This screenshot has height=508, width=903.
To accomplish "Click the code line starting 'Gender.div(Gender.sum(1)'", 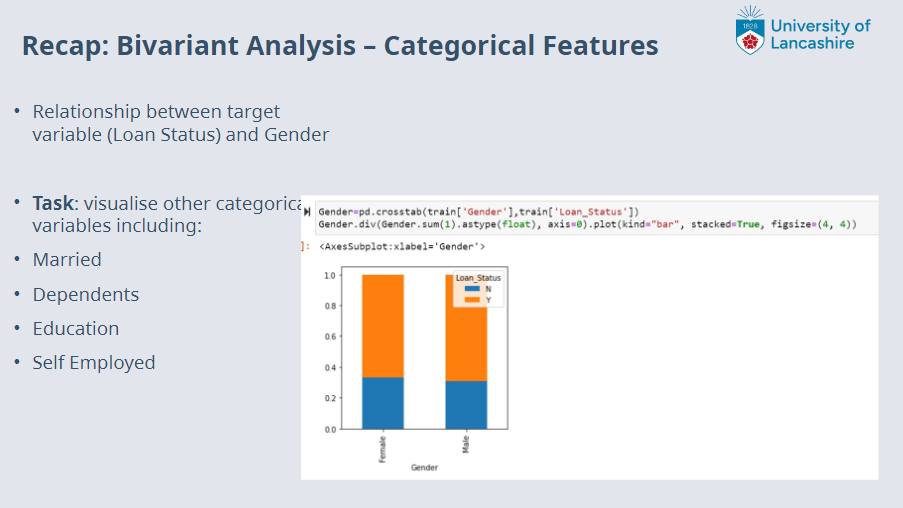I will tap(587, 225).
